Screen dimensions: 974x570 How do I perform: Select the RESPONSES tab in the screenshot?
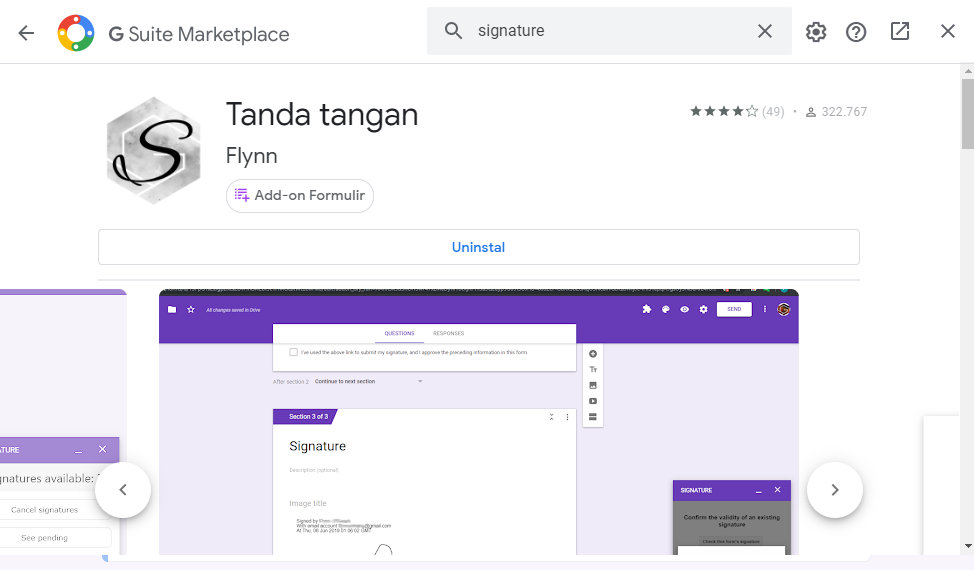(x=448, y=333)
